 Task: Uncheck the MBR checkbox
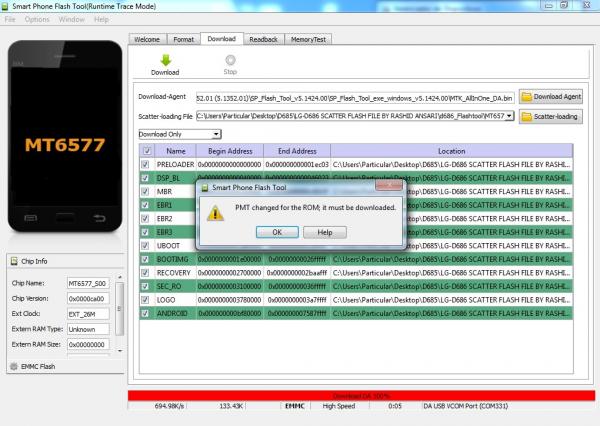[x=145, y=191]
